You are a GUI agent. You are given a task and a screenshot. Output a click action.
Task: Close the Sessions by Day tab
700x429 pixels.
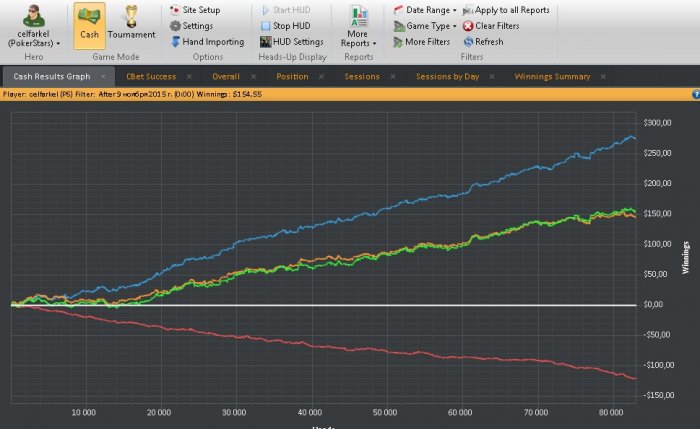[492, 77]
